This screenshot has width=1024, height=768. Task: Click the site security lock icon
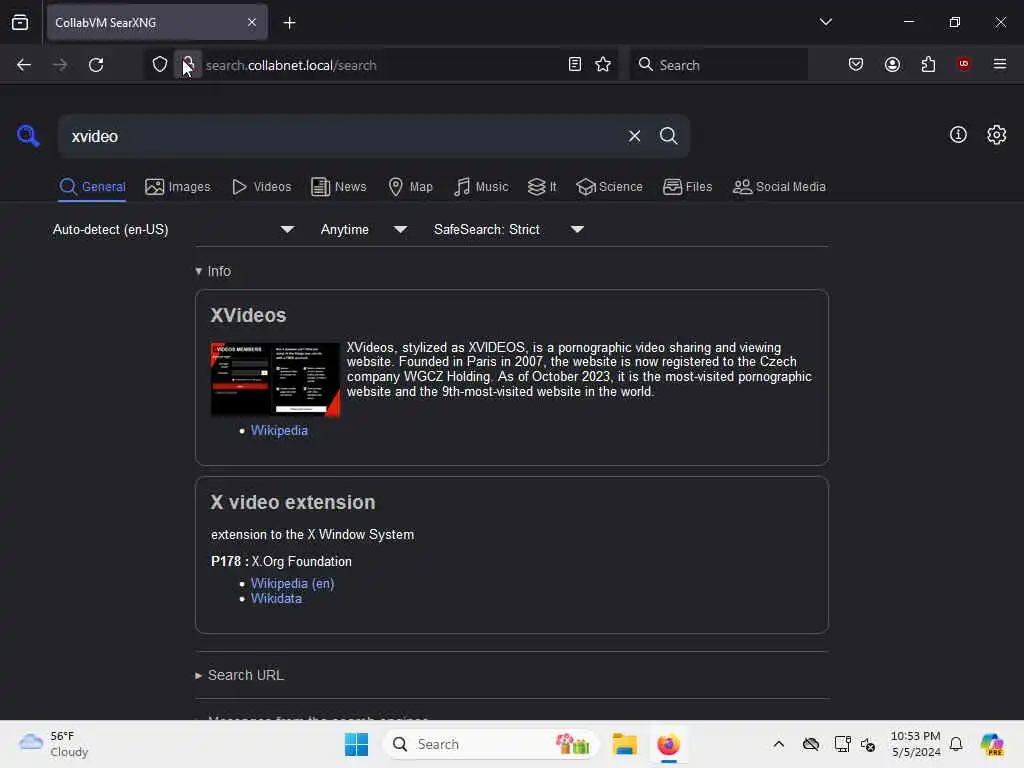tap(187, 65)
